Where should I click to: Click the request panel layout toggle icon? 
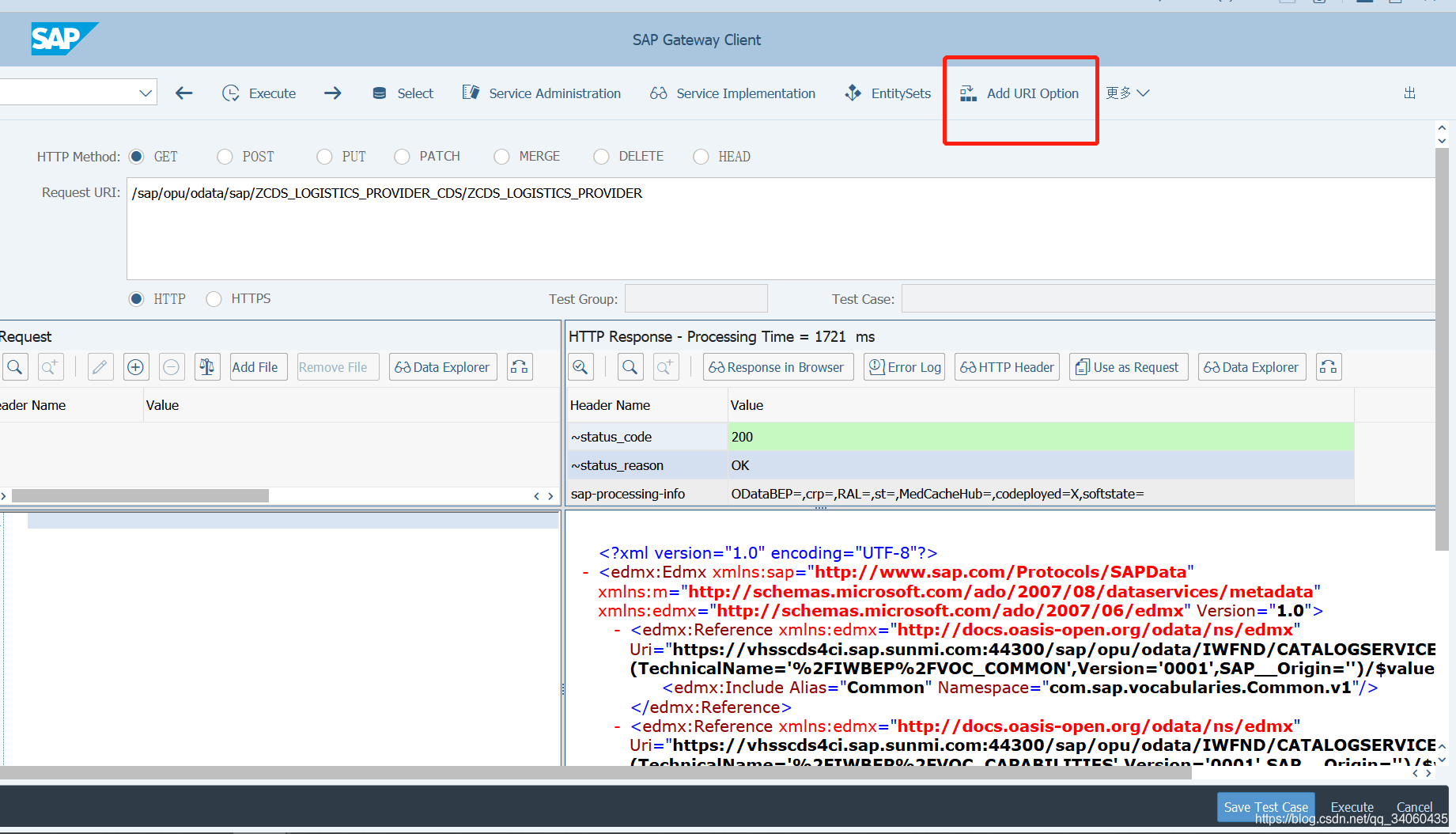520,367
